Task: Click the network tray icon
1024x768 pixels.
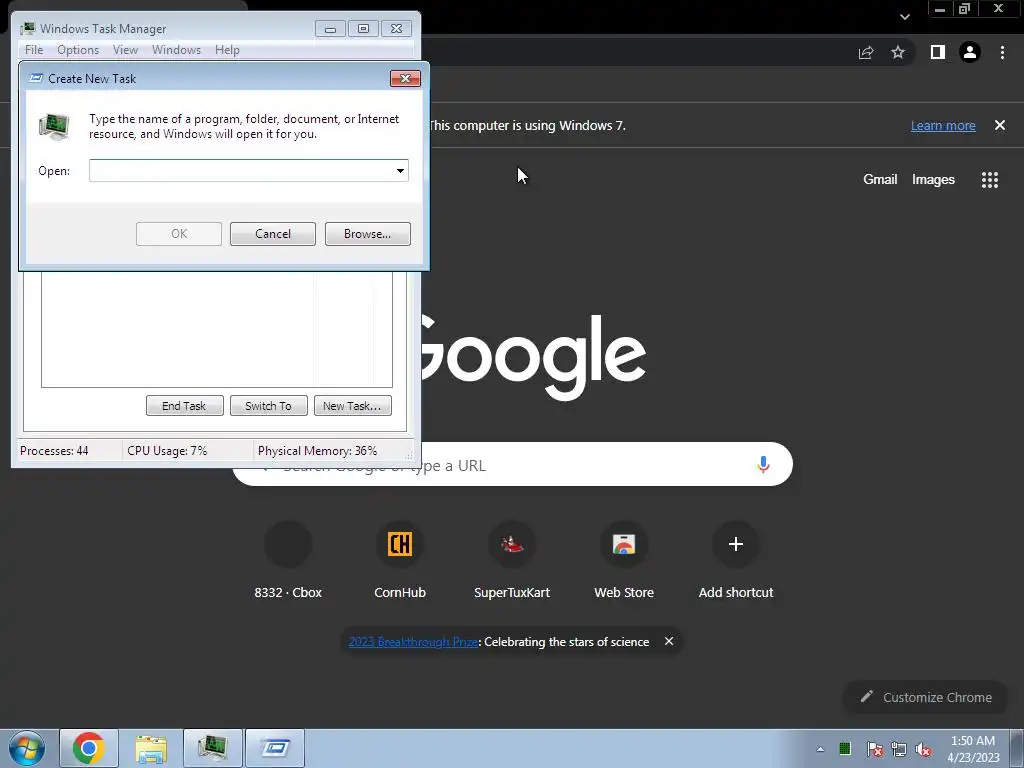Action: (x=899, y=749)
